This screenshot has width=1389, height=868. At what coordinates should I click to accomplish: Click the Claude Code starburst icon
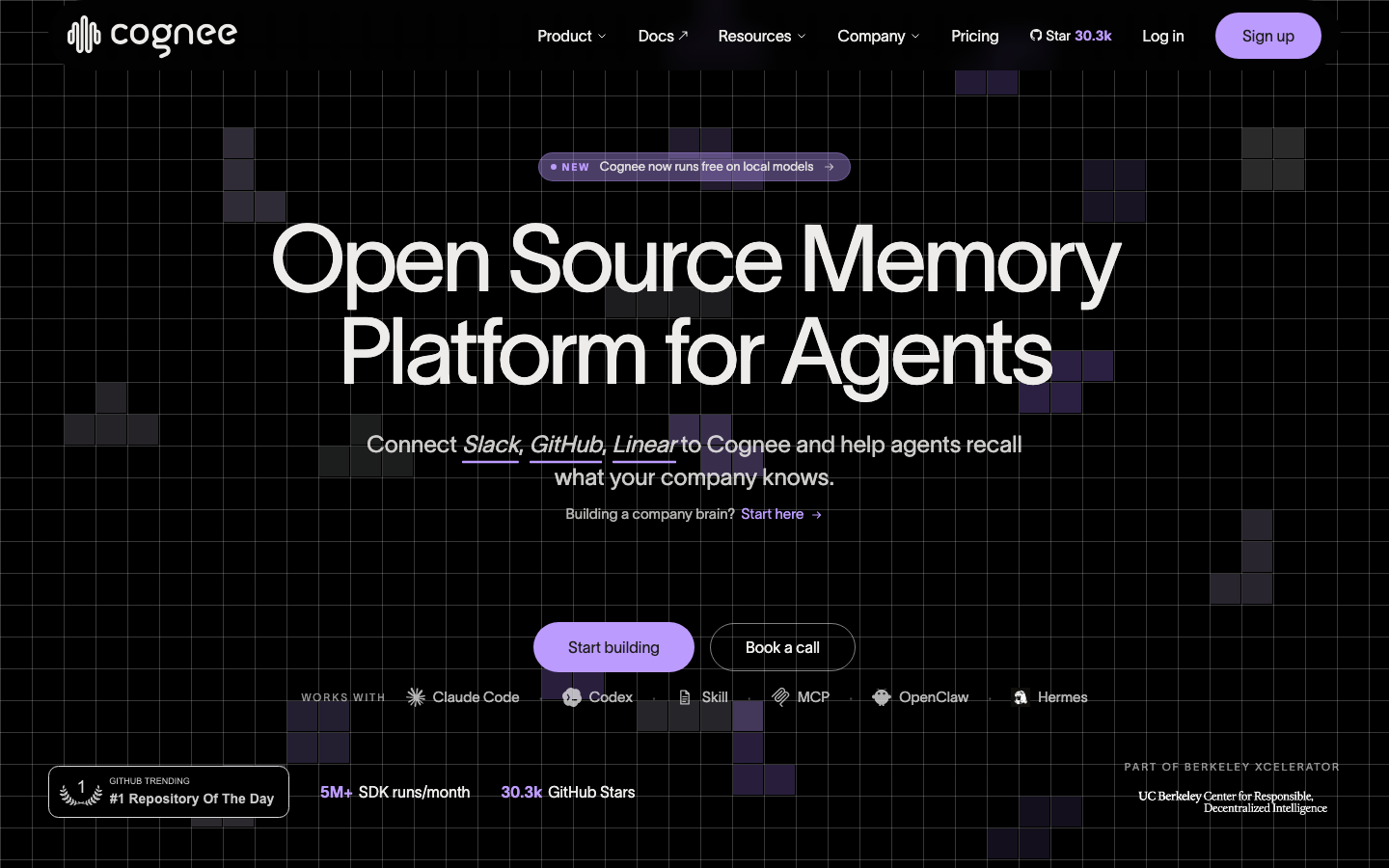[x=416, y=697]
